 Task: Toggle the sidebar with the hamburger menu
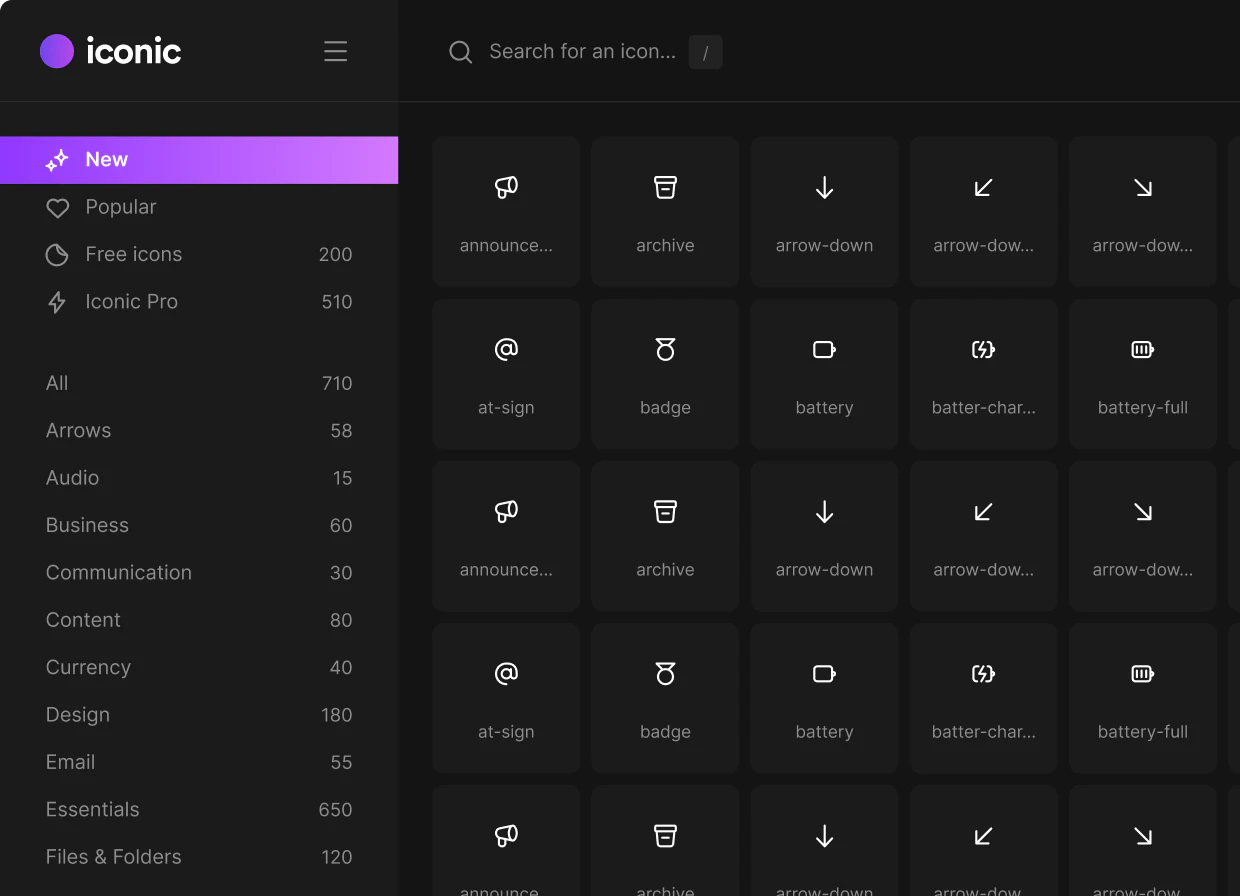(336, 52)
